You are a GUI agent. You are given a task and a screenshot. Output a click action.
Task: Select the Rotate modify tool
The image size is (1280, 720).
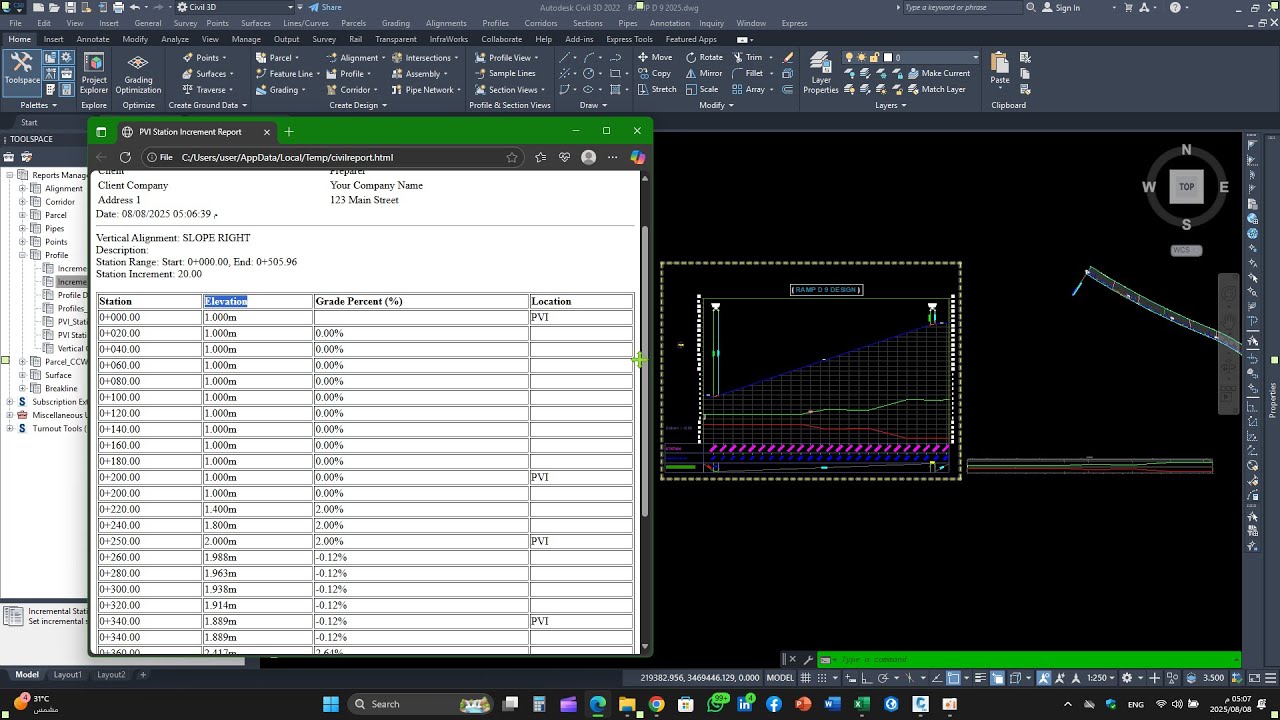[704, 58]
